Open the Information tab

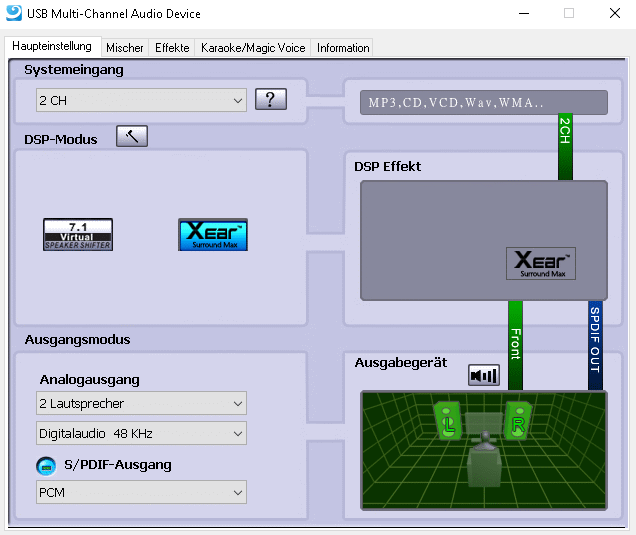click(x=343, y=48)
